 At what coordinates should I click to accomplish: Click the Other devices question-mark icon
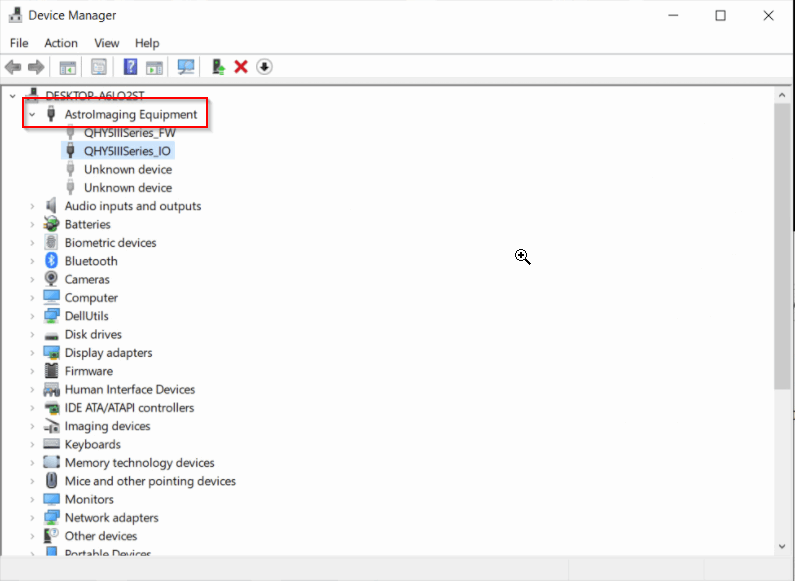(x=51, y=536)
